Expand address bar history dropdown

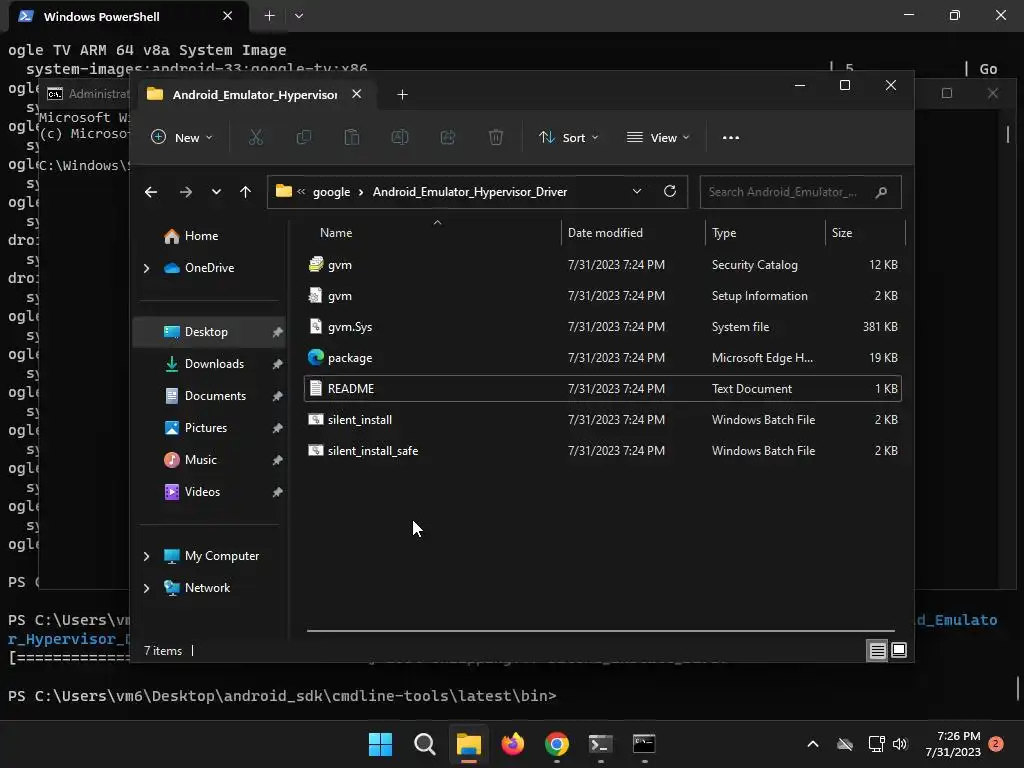637,191
